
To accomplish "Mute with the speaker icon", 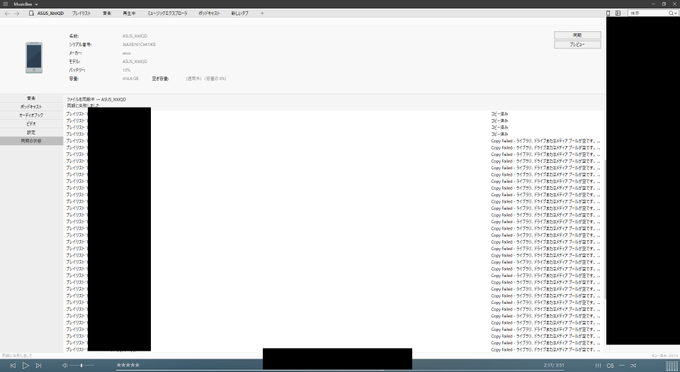I will tap(64, 365).
